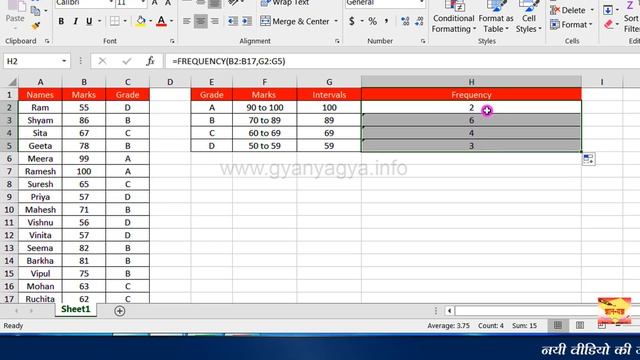Confirm formula entry with checkmark icon
The height and width of the screenshot is (360, 640).
(x=127, y=61)
